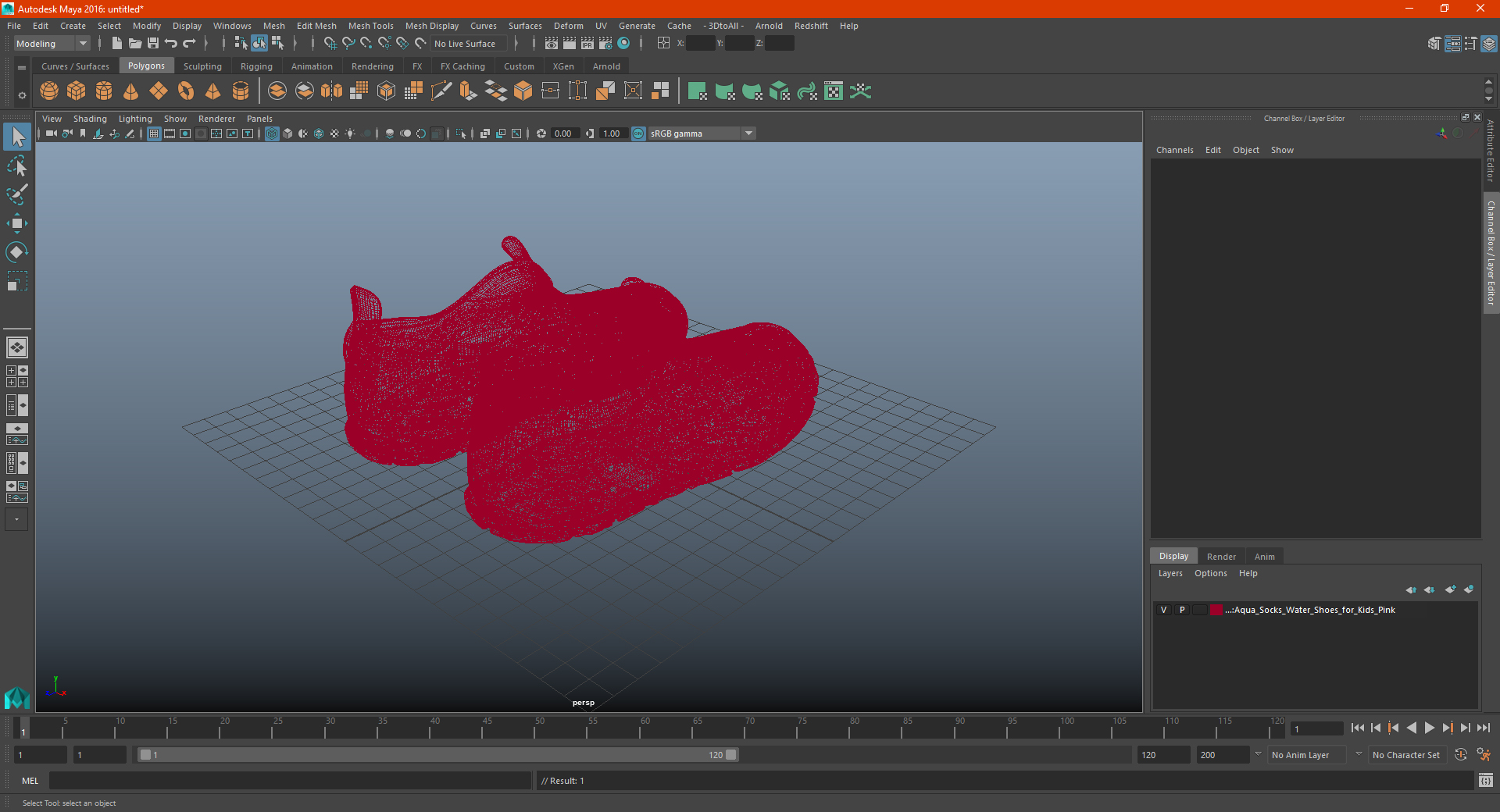Open shelf options gear menu
Image resolution: width=1500 pixels, height=812 pixels.
point(22,95)
